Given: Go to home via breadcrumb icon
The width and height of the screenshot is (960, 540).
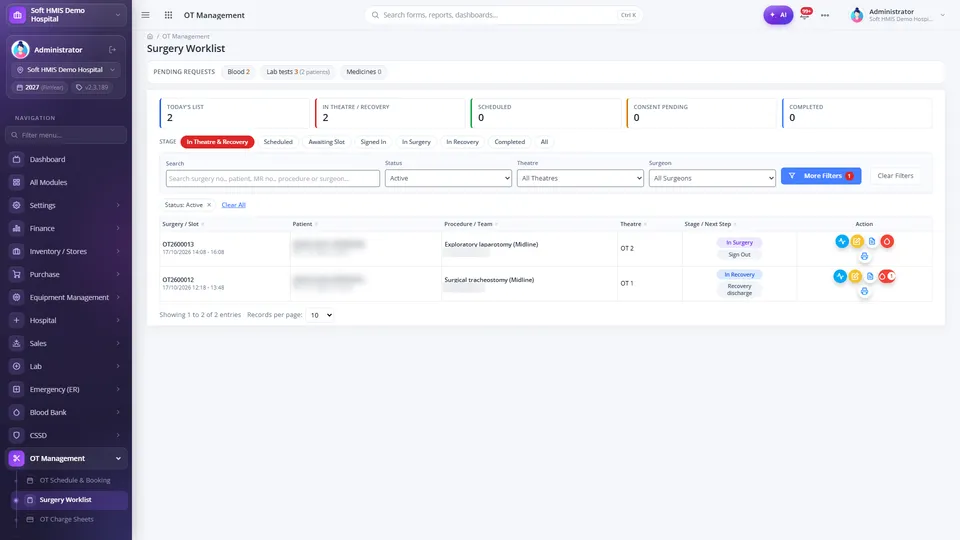Looking at the screenshot, I should [x=150, y=36].
